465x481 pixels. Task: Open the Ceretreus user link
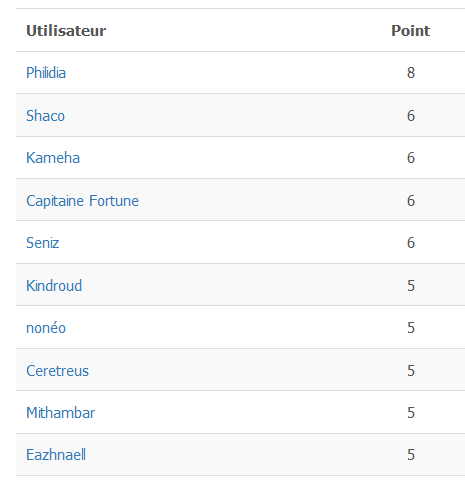(x=57, y=371)
